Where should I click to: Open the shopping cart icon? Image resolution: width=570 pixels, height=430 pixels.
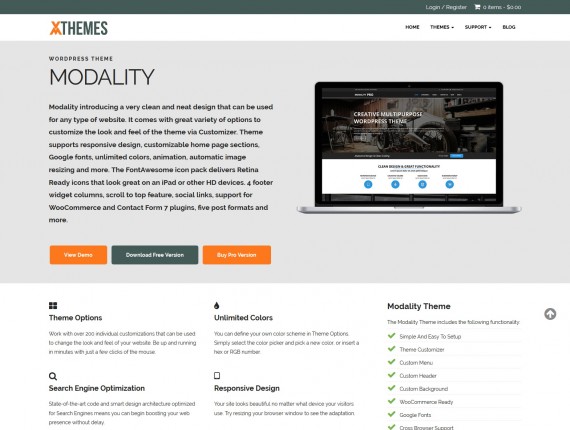tap(477, 7)
